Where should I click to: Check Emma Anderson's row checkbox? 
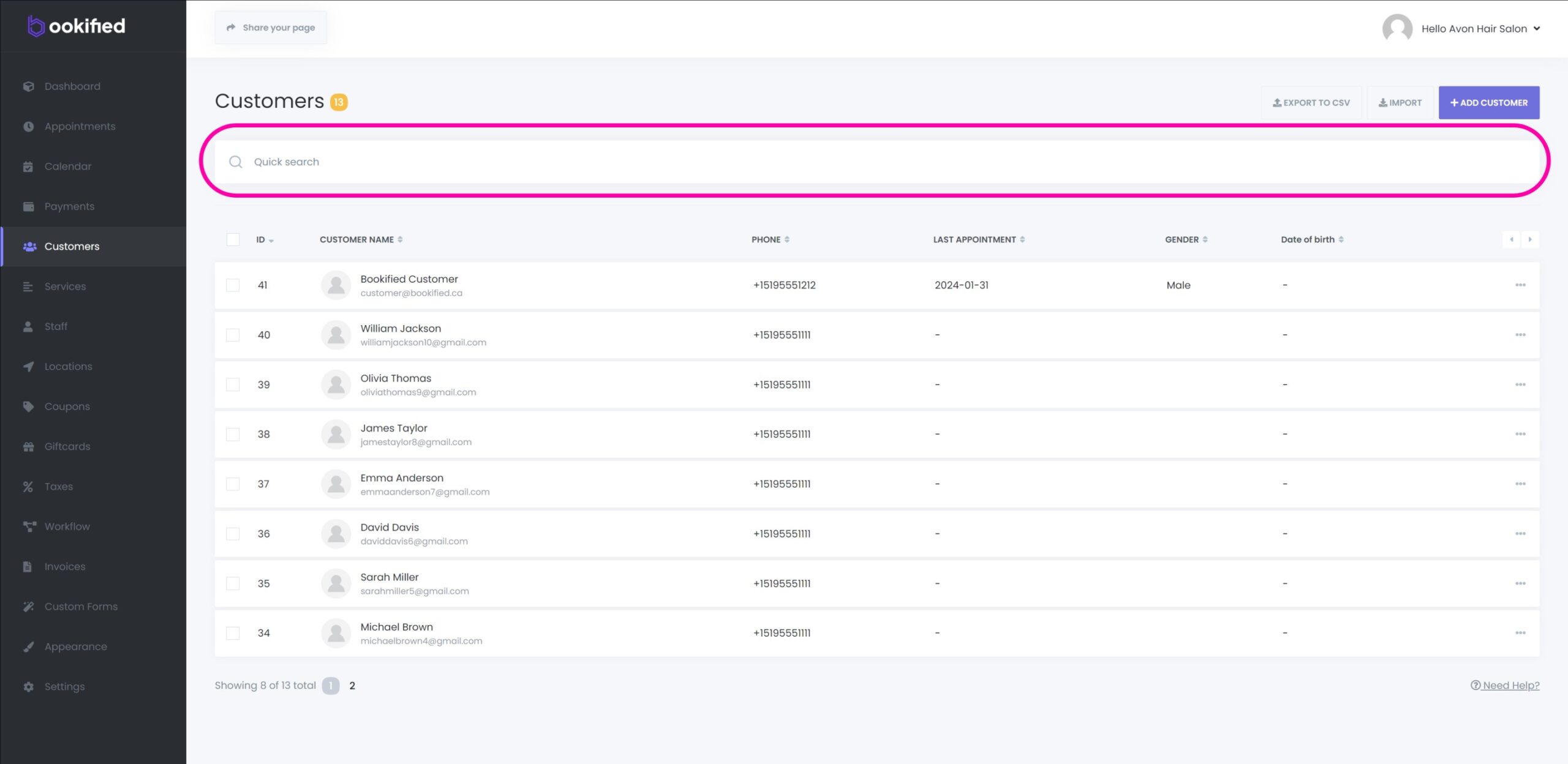point(233,484)
